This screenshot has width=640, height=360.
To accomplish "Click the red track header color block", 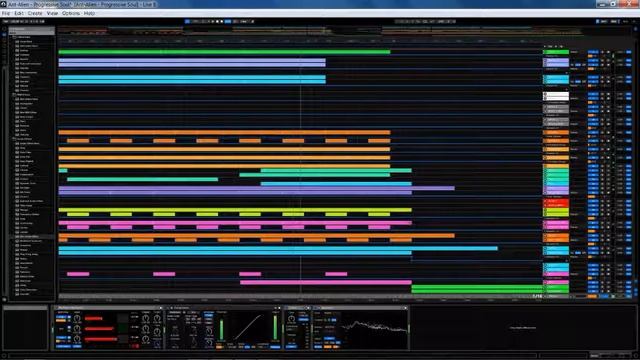I will [x=556, y=203].
